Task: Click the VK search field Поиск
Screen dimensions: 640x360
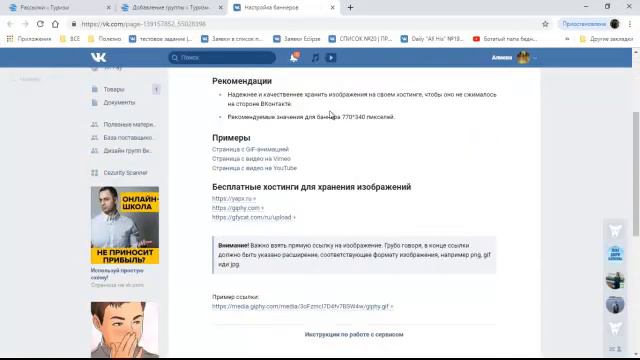Action: [222, 58]
